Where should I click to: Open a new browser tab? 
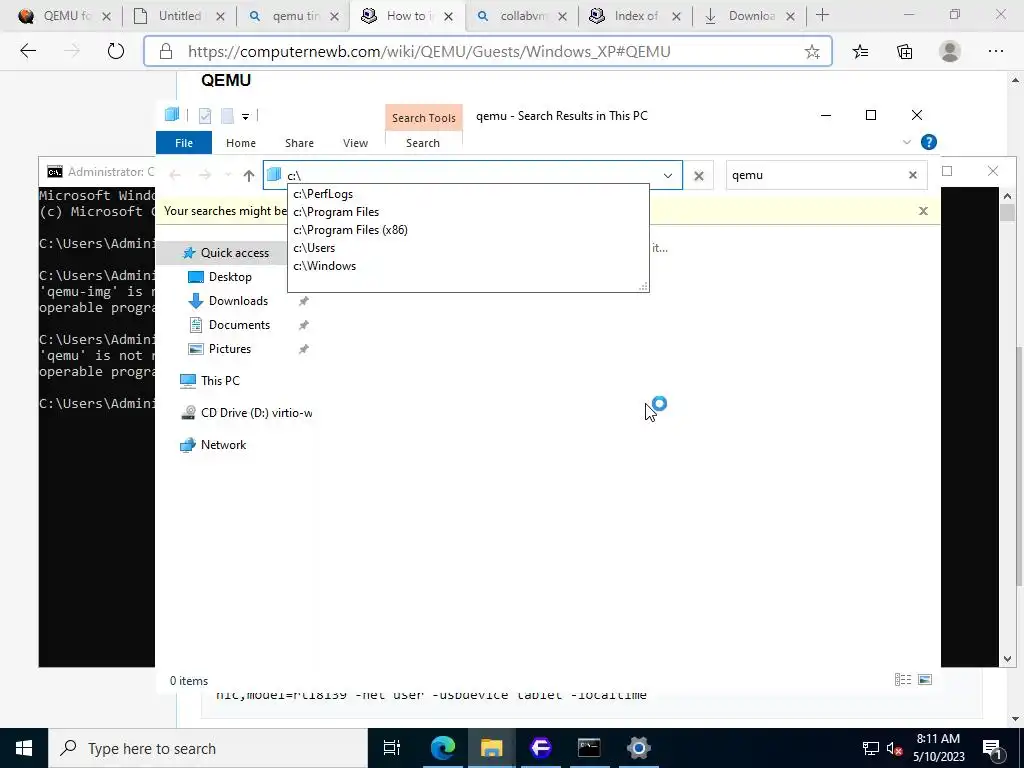tap(822, 16)
